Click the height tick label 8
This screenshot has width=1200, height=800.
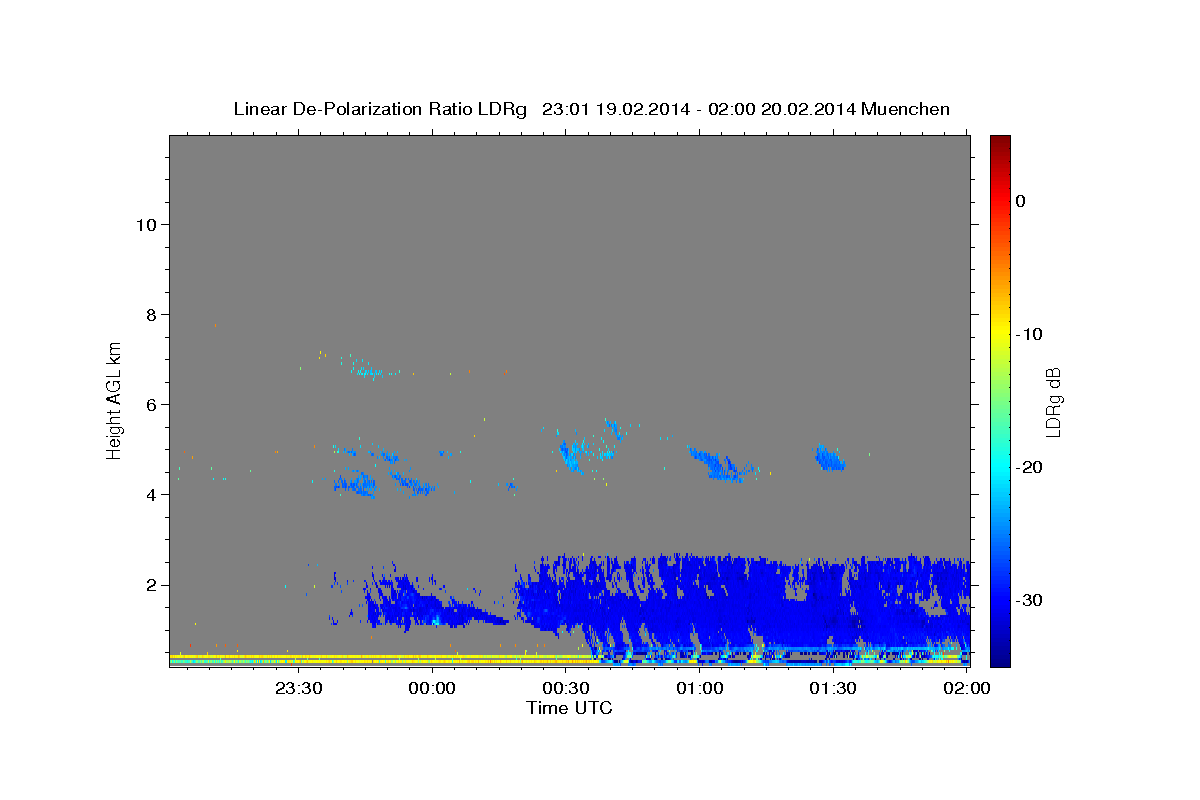[x=150, y=314]
